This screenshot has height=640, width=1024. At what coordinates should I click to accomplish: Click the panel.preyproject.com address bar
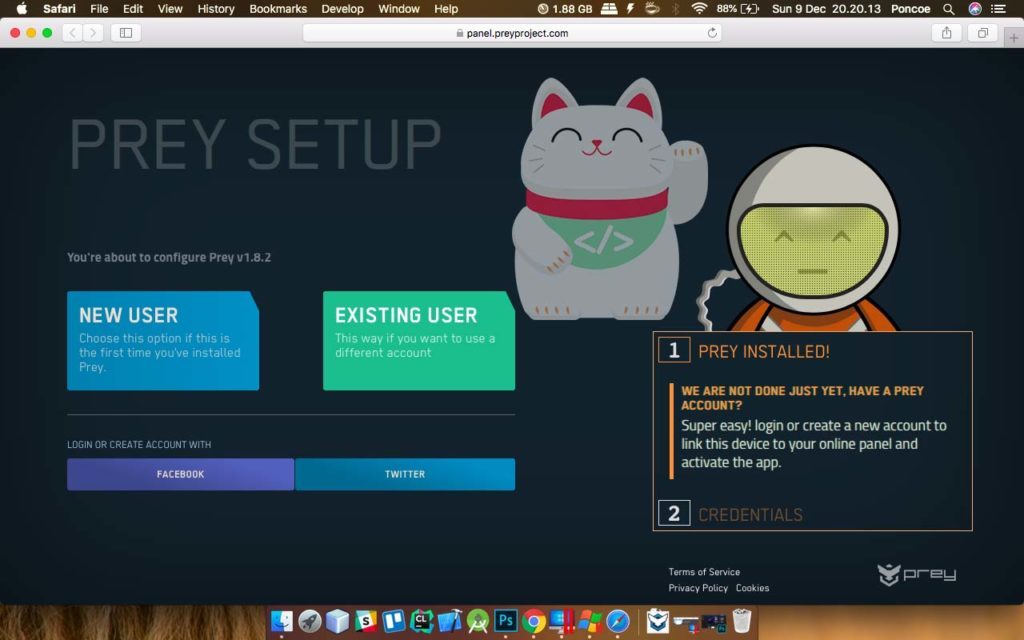point(512,33)
